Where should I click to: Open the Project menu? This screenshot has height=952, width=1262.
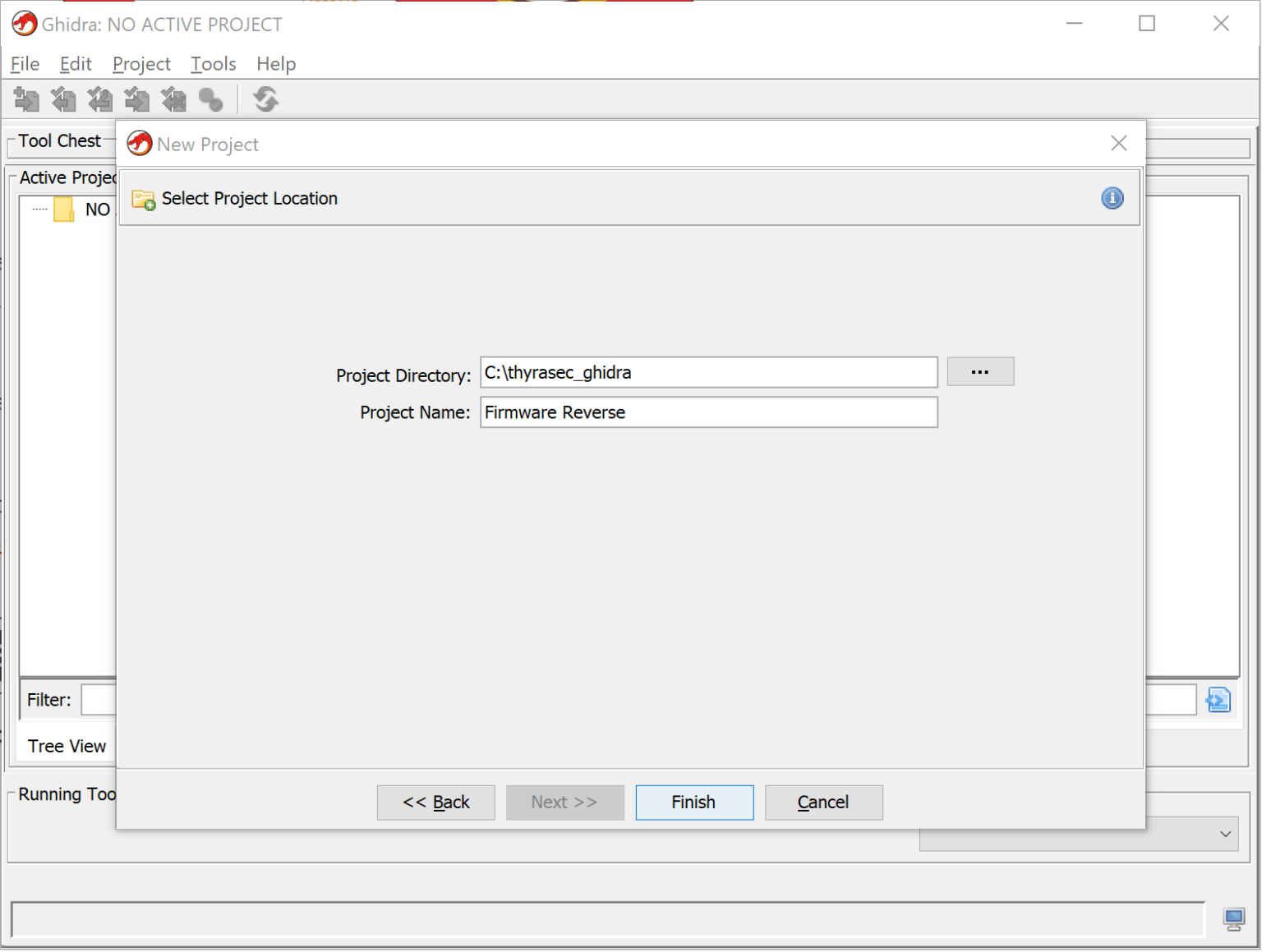140,63
